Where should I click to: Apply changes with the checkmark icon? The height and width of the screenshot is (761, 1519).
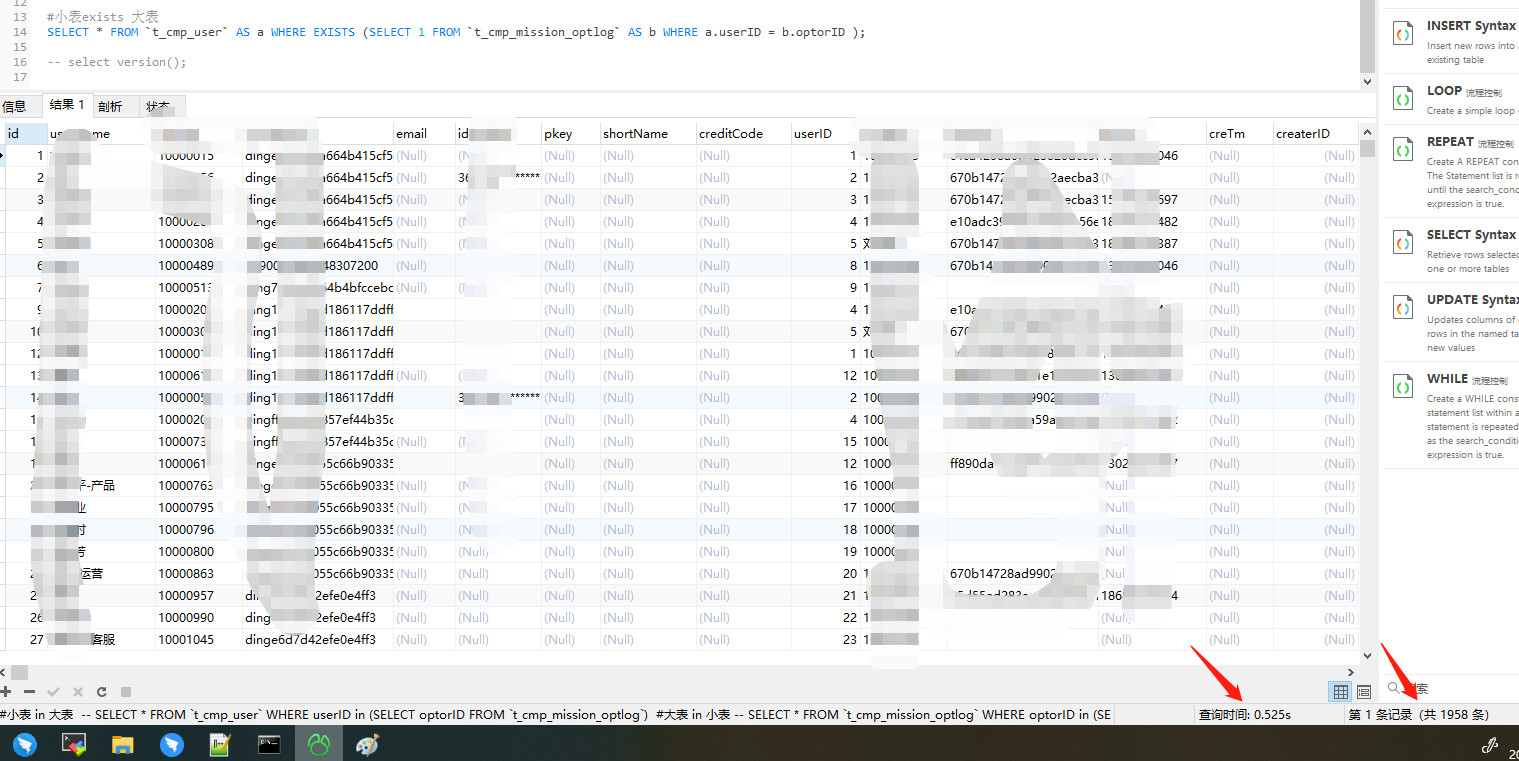52,691
